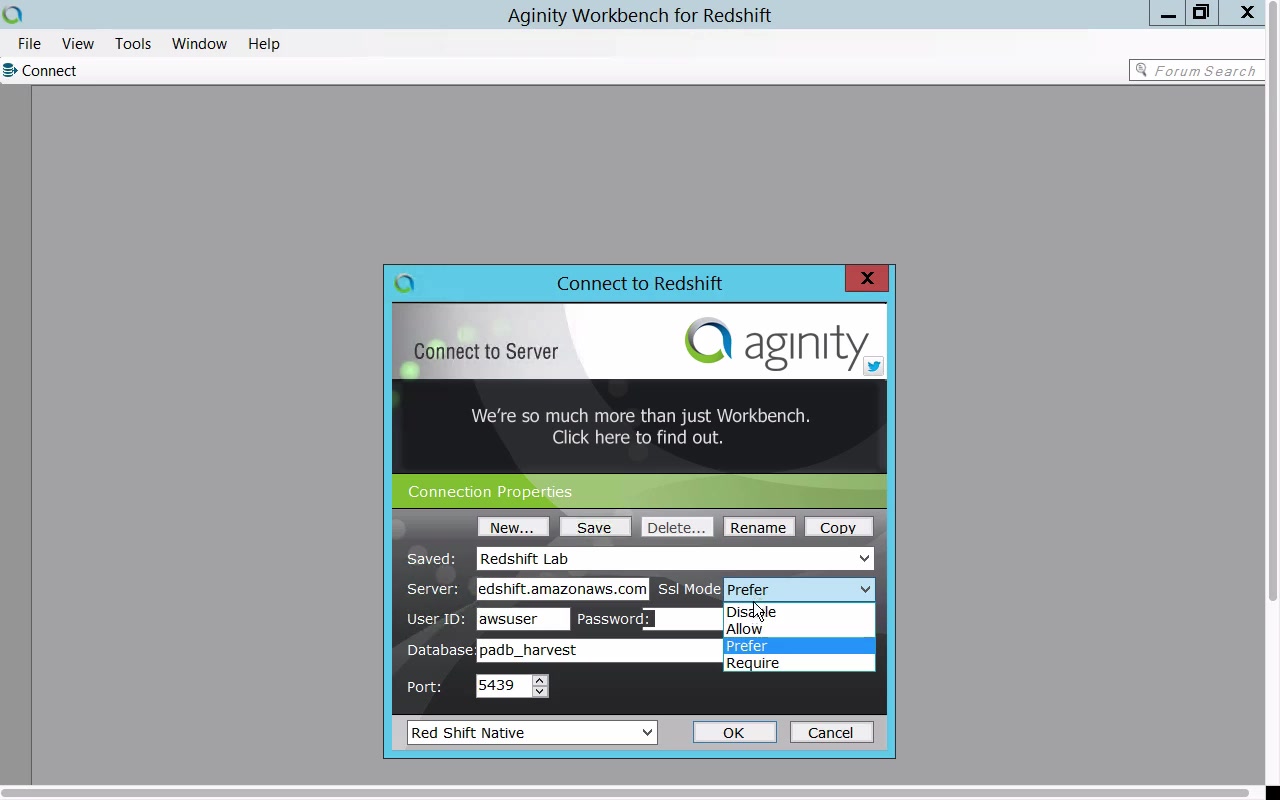The height and width of the screenshot is (800, 1280).
Task: Click the Port number field
Action: click(x=504, y=686)
